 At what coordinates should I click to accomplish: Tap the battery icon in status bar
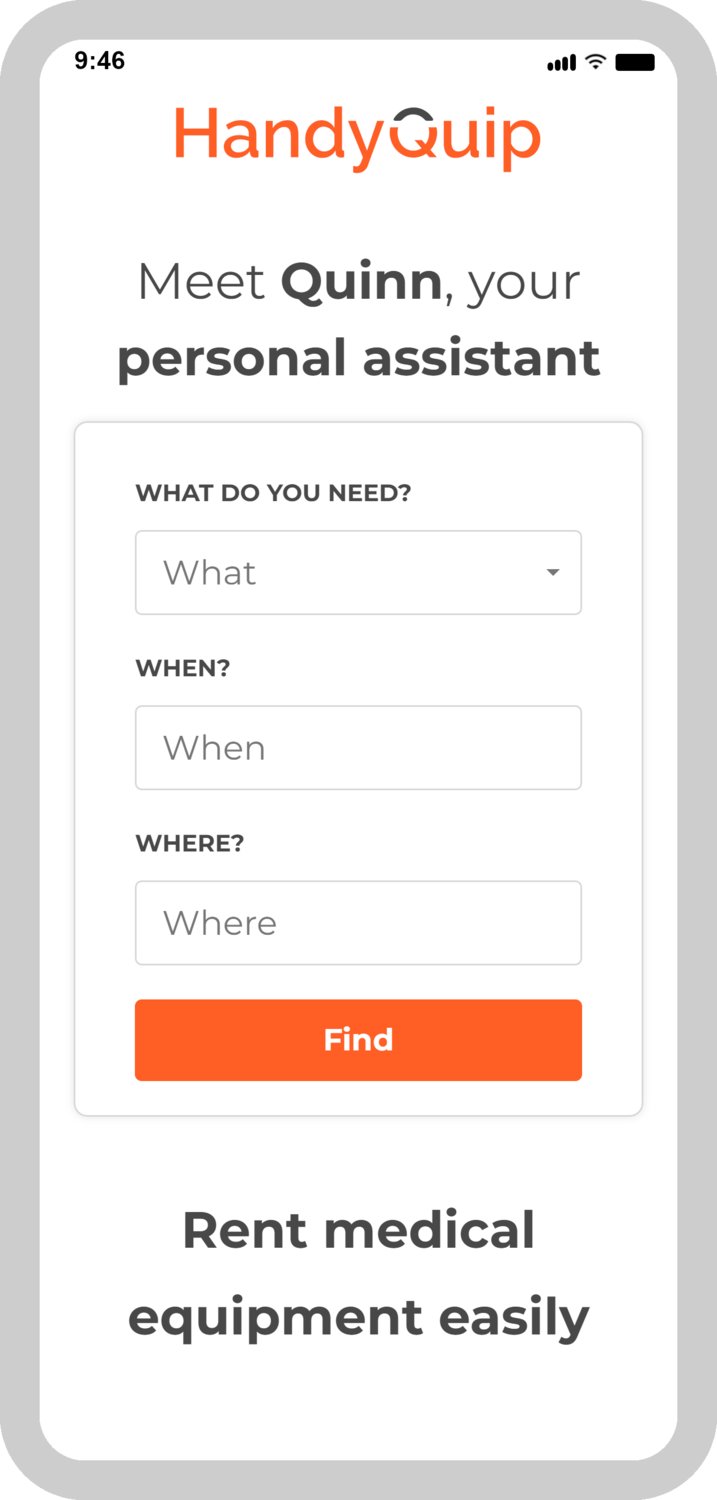[635, 63]
